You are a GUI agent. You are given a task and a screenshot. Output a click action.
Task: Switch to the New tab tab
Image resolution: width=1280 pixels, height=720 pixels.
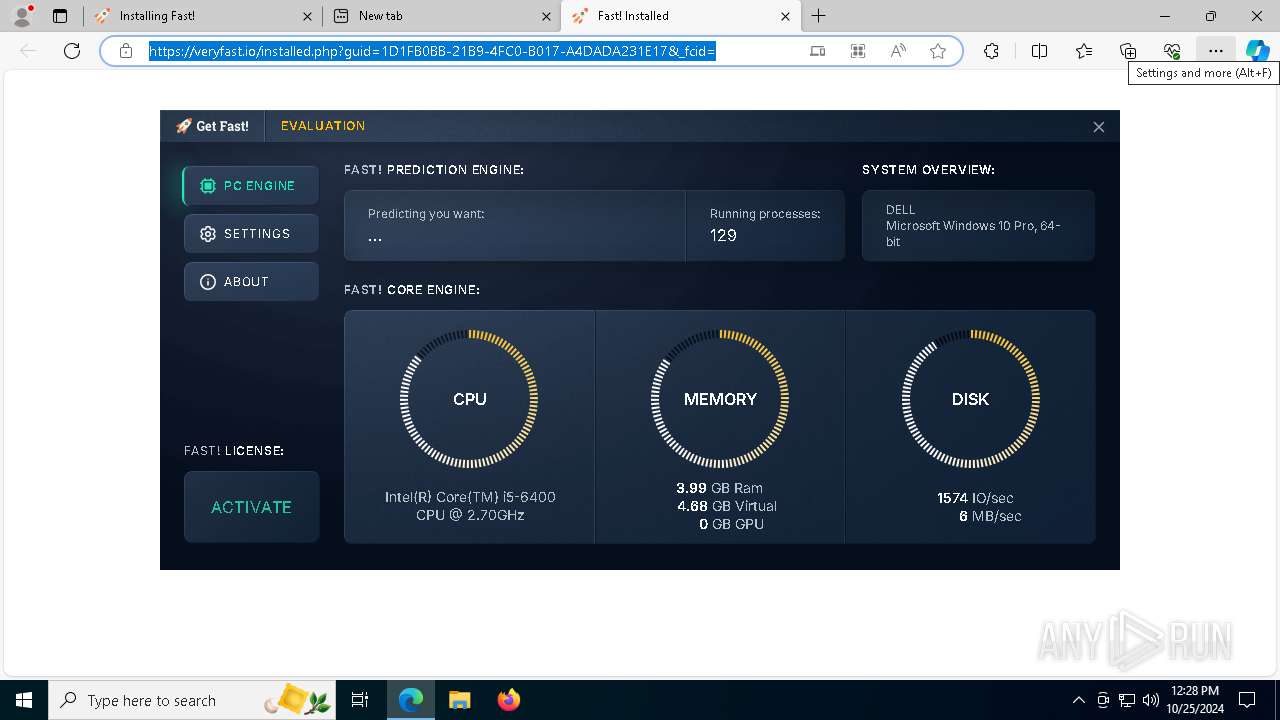442,16
